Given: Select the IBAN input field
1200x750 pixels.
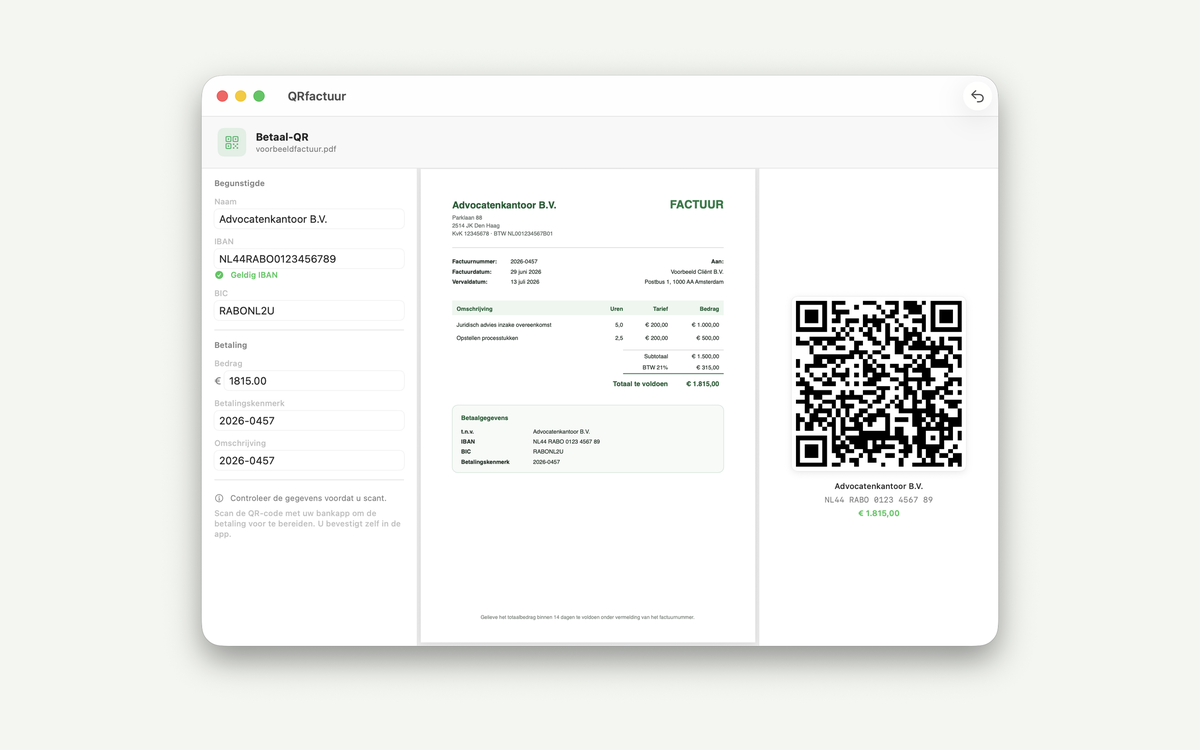Looking at the screenshot, I should [309, 259].
